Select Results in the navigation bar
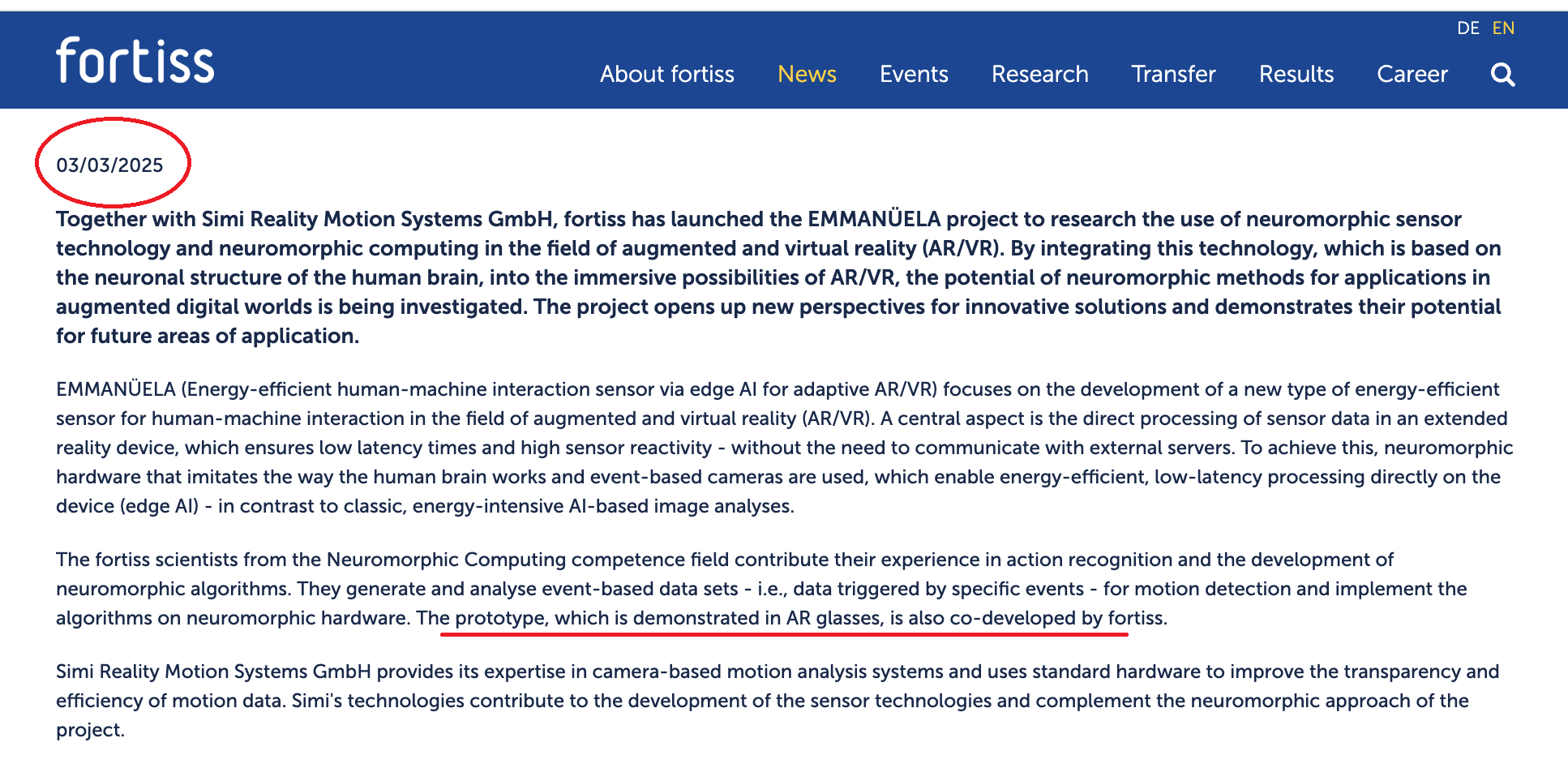 point(1296,75)
